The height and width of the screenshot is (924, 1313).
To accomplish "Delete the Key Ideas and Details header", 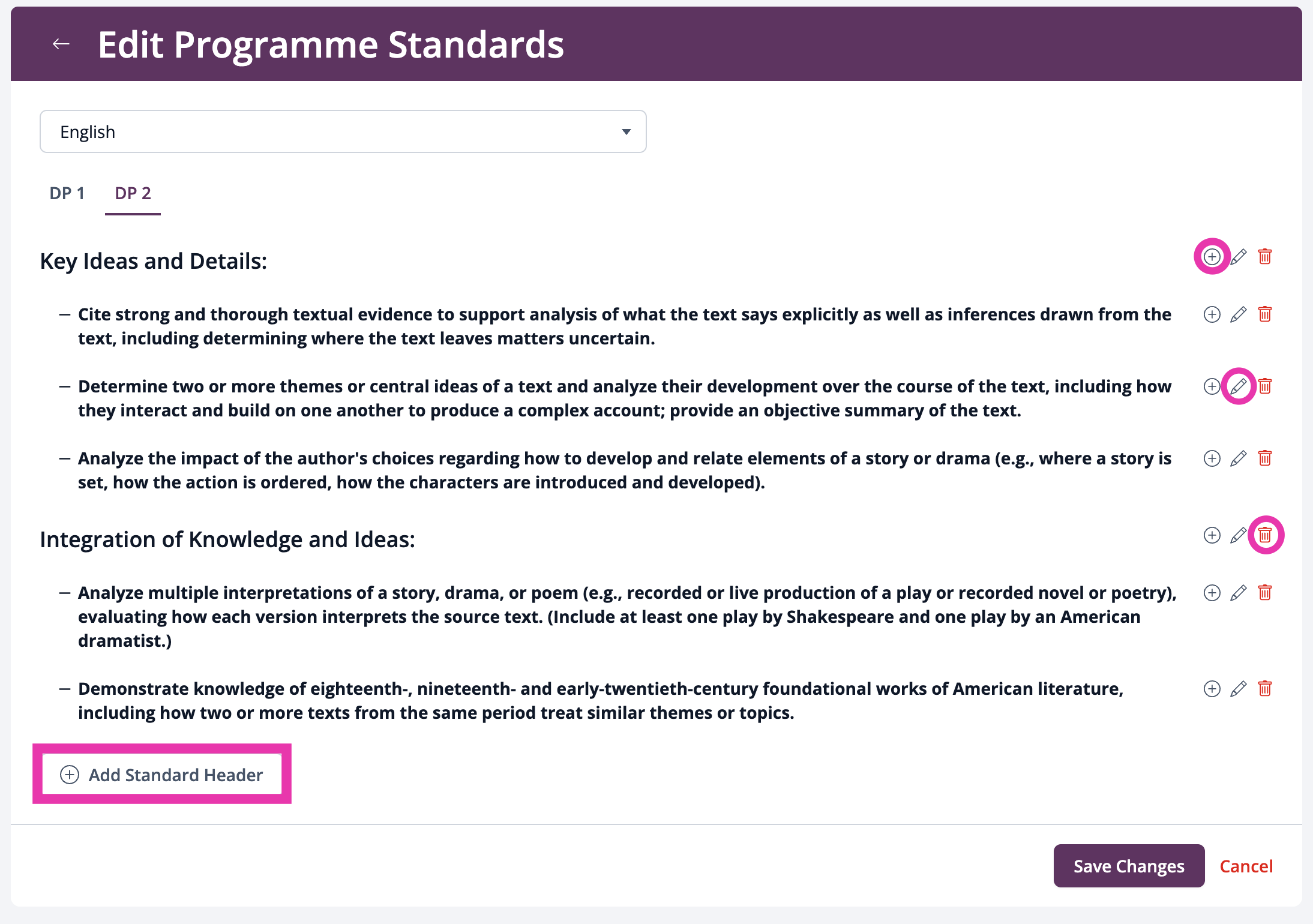I will (1265, 257).
